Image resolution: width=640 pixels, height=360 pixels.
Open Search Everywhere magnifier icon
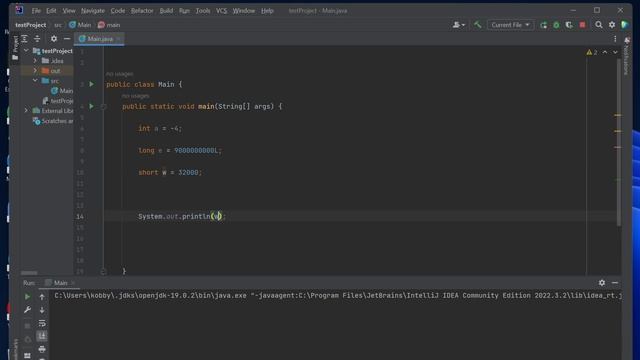coord(598,25)
